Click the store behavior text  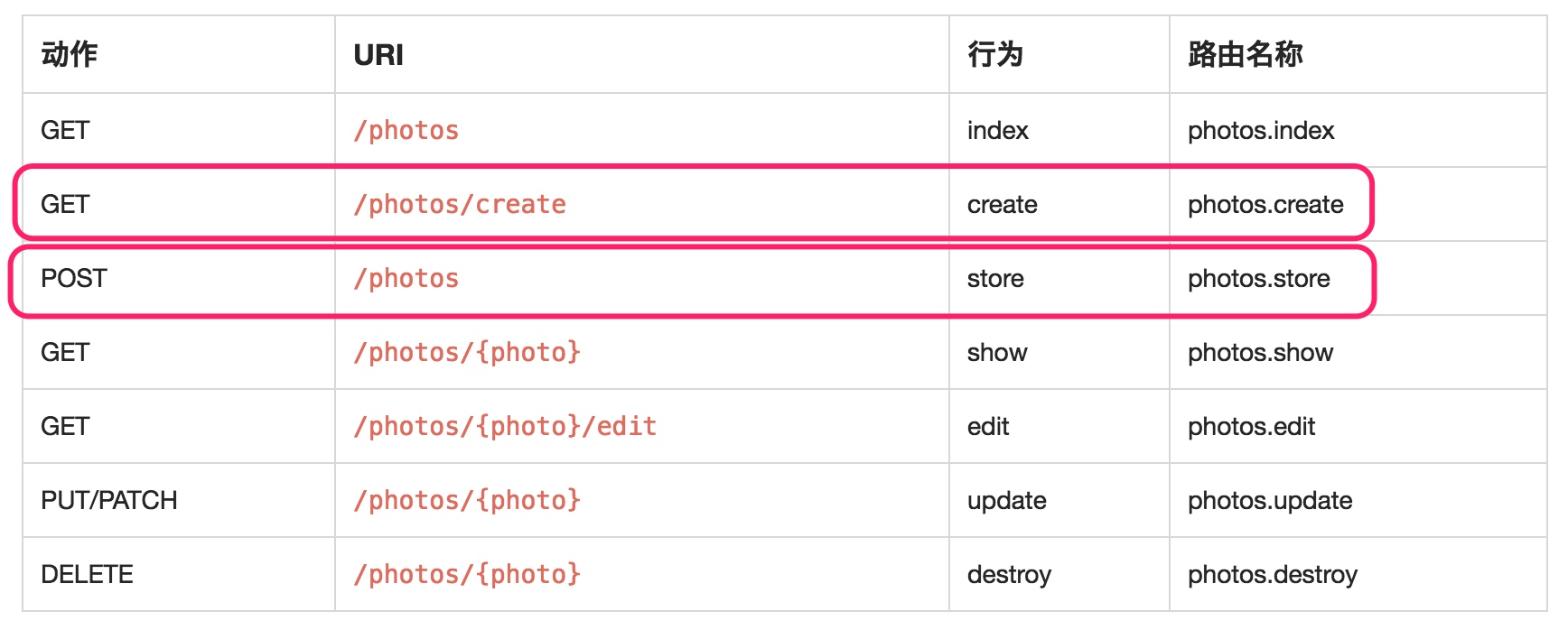point(994,279)
